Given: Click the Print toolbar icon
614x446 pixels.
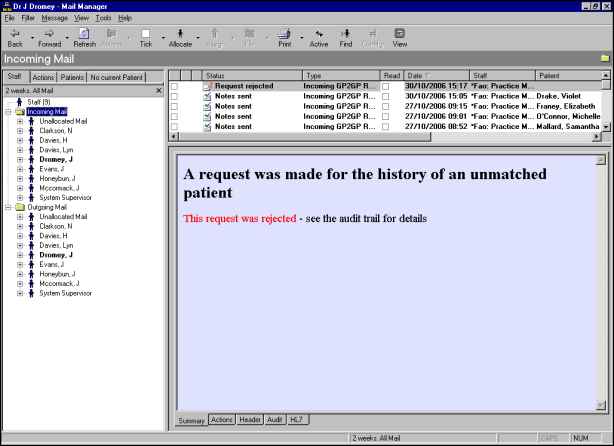Looking at the screenshot, I should point(284,34).
